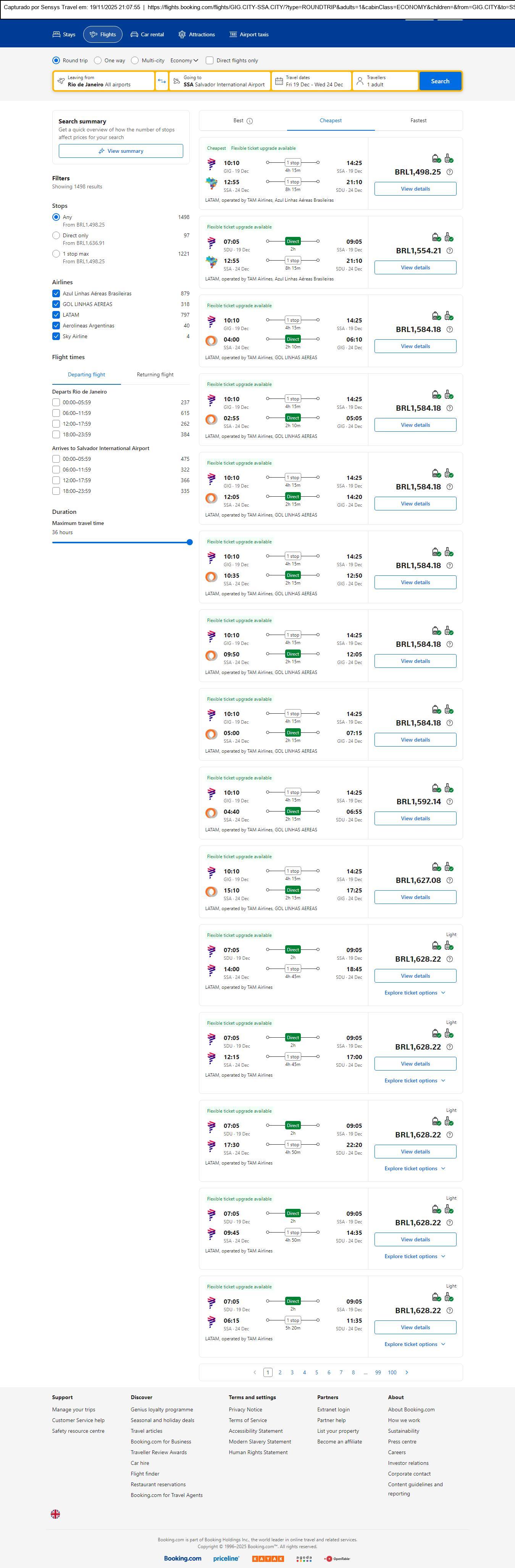
Task: Click the Attractions icon in top navigation
Action: point(182,35)
